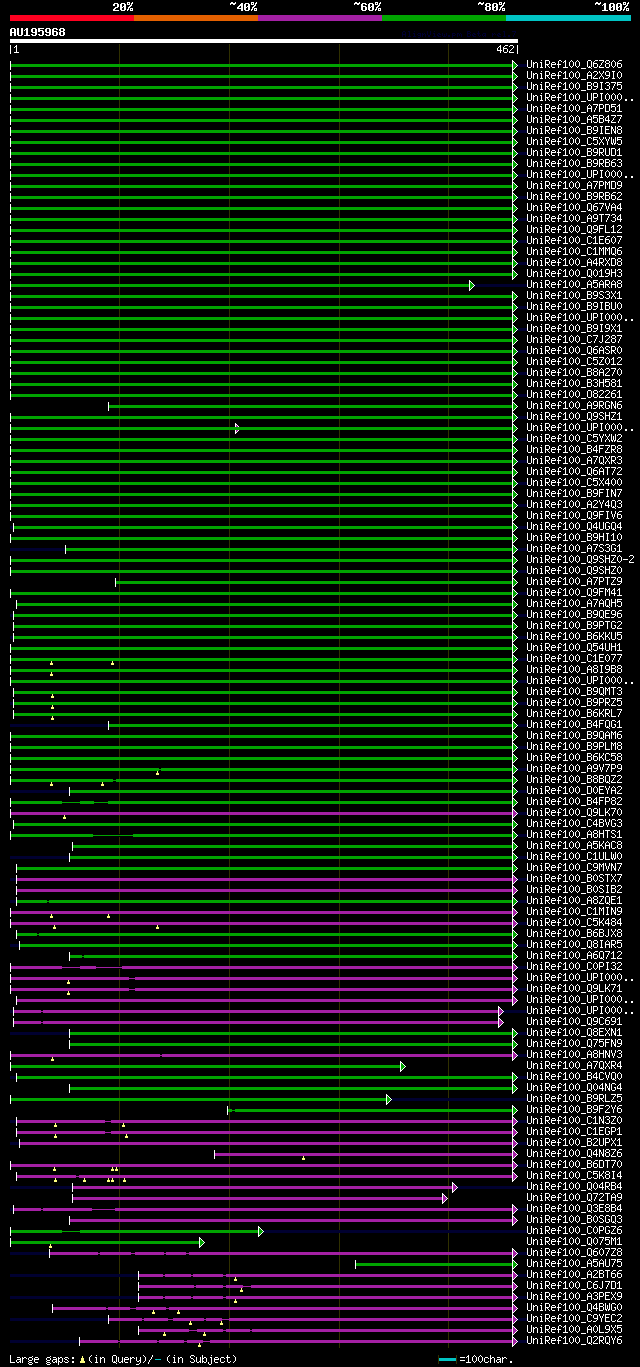
Task: Select hit label UniRef100_A4RXD8
Action: [x=574, y=262]
